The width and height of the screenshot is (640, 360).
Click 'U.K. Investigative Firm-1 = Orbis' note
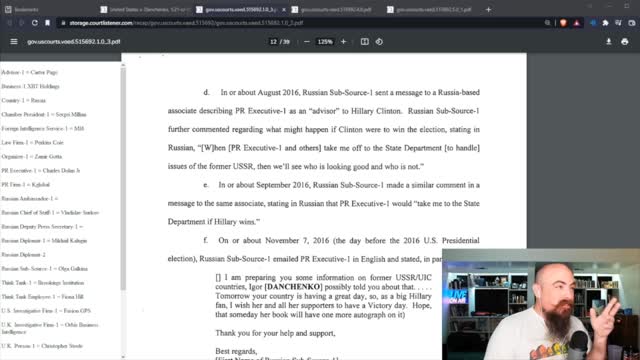[50, 328]
